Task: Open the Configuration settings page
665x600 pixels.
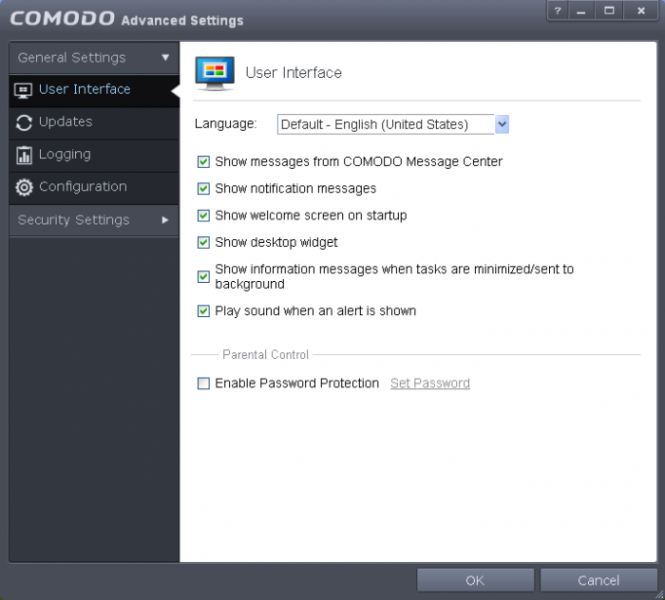Action: (x=94, y=187)
